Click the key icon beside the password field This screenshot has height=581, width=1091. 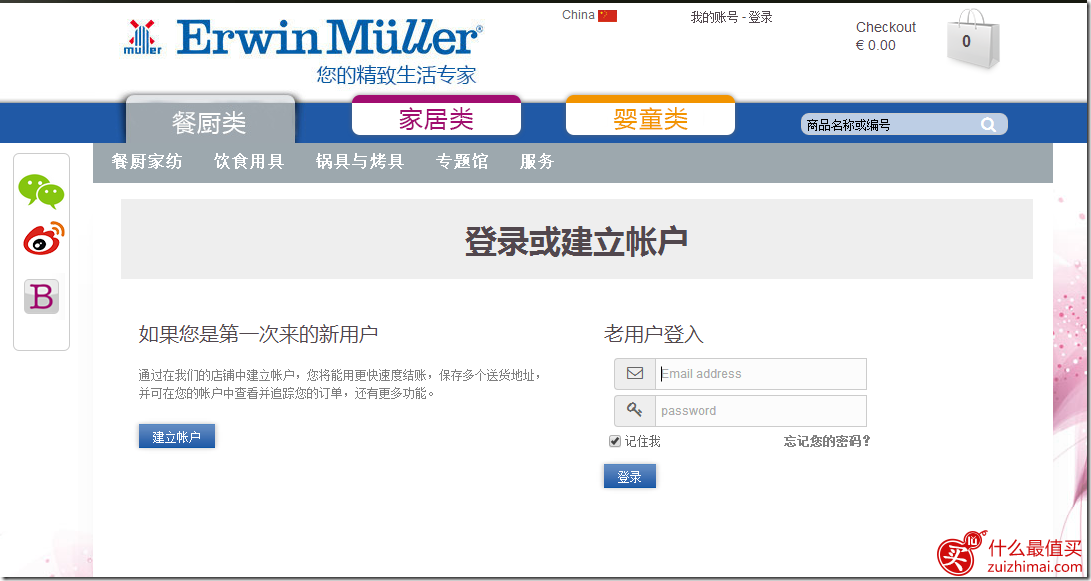(x=635, y=411)
